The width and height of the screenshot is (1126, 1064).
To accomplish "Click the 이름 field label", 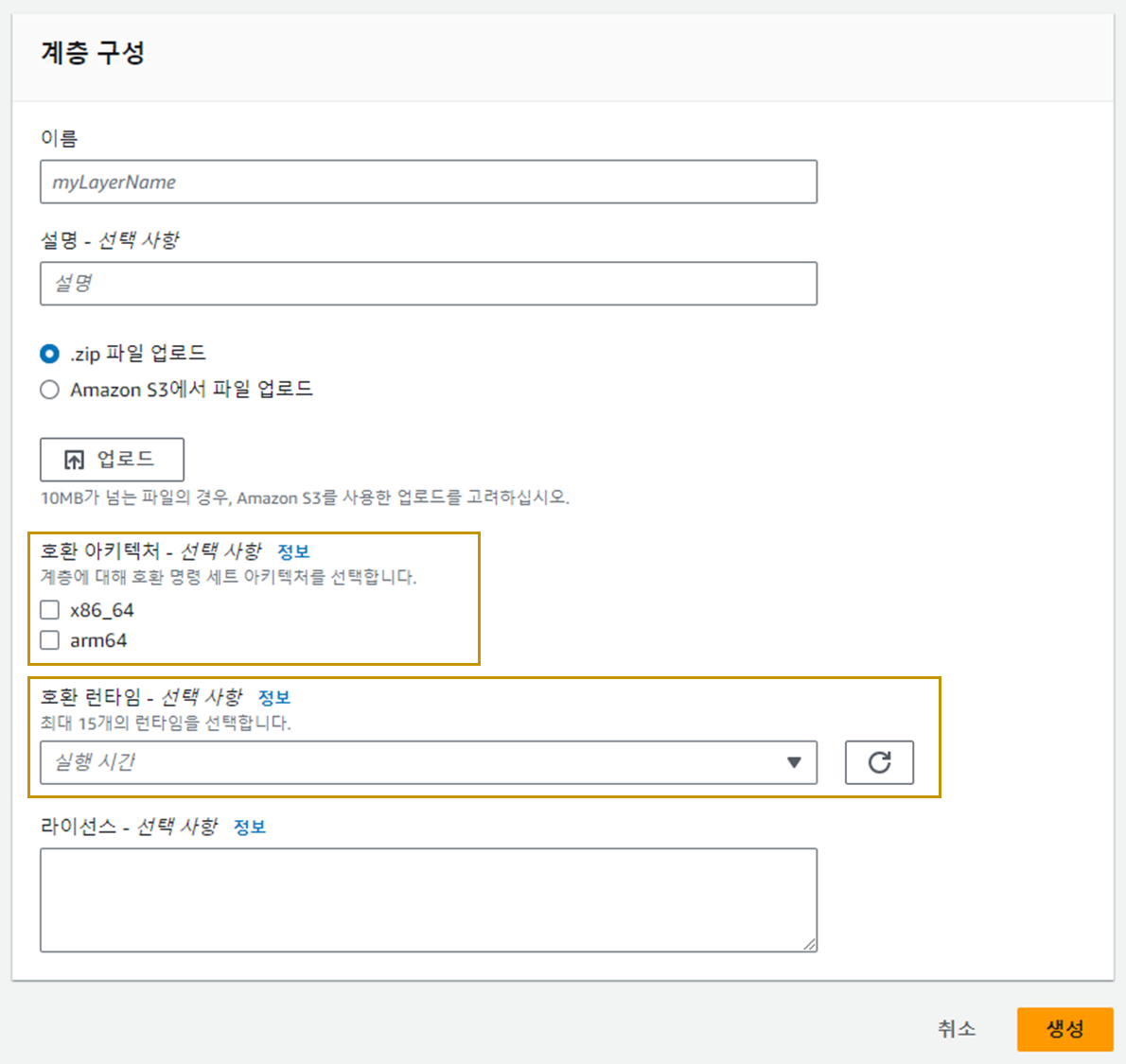I will pyautogui.click(x=59, y=138).
